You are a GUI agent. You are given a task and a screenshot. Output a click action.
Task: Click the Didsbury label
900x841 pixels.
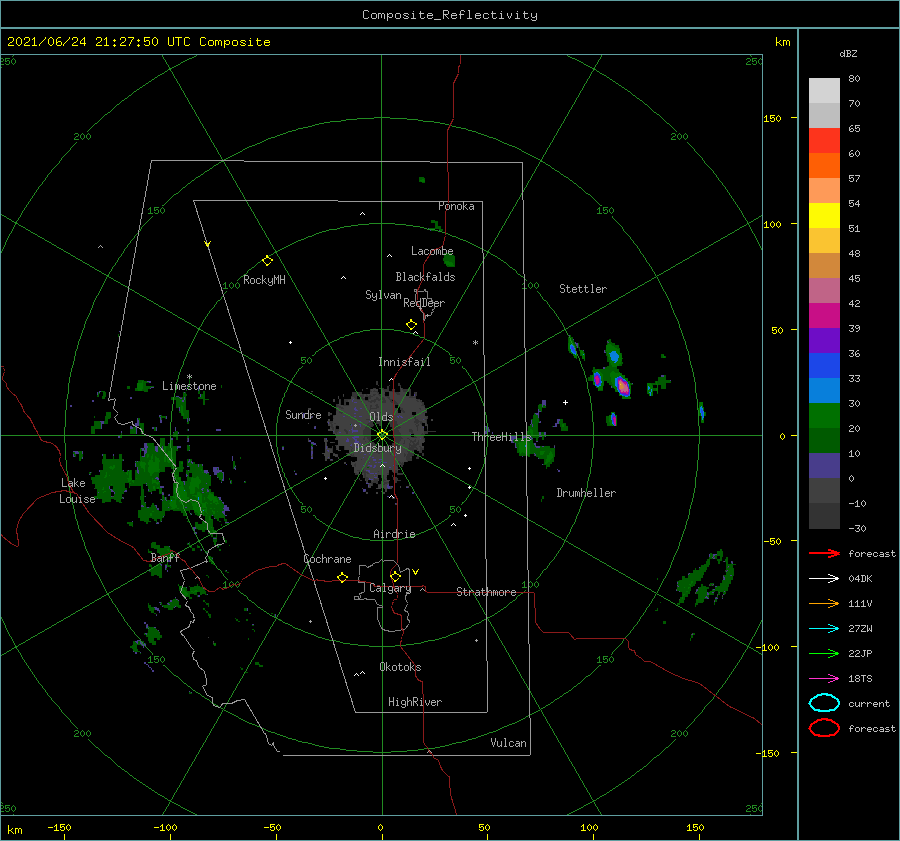pyautogui.click(x=377, y=448)
